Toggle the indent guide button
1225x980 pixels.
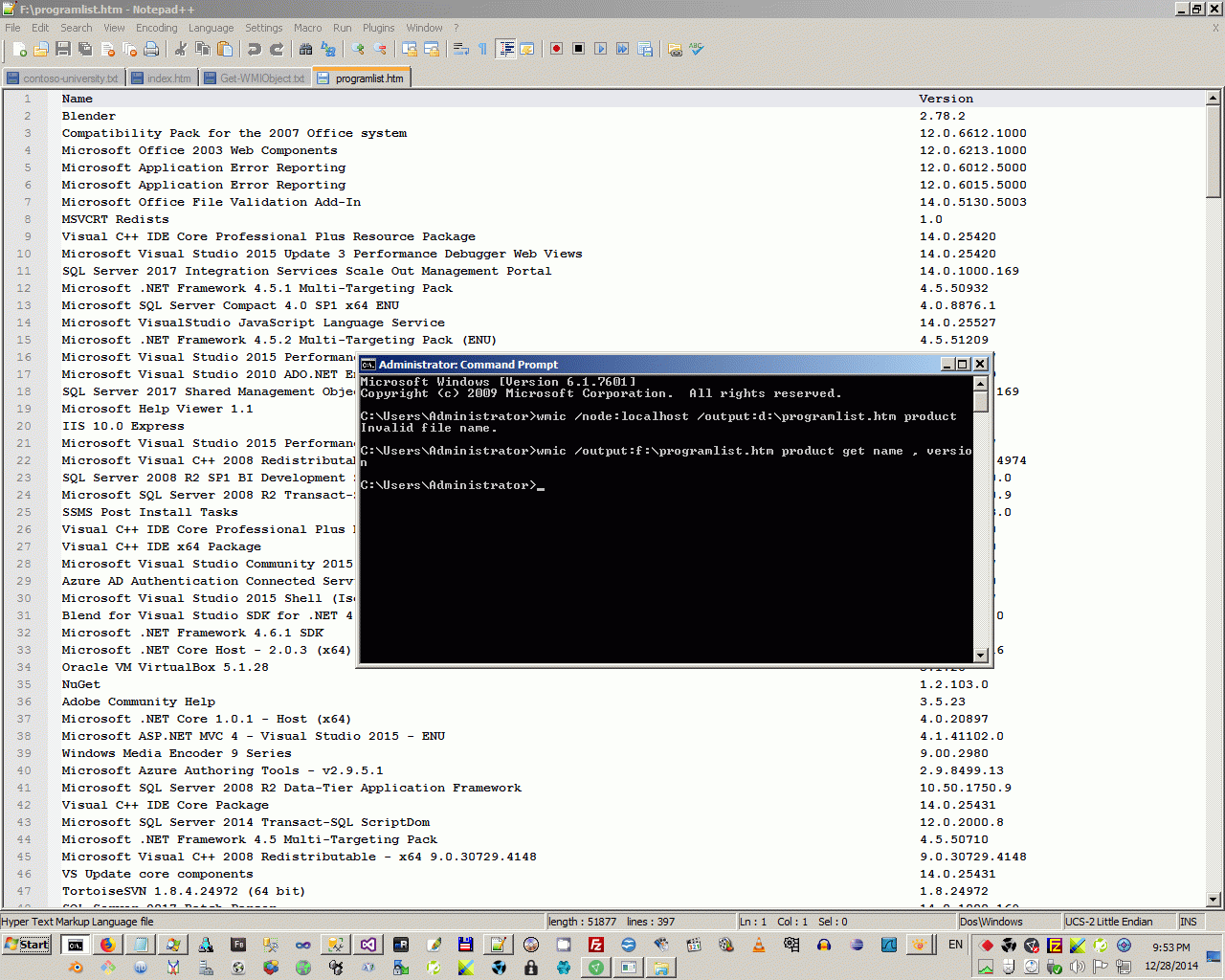pyautogui.click(x=505, y=49)
